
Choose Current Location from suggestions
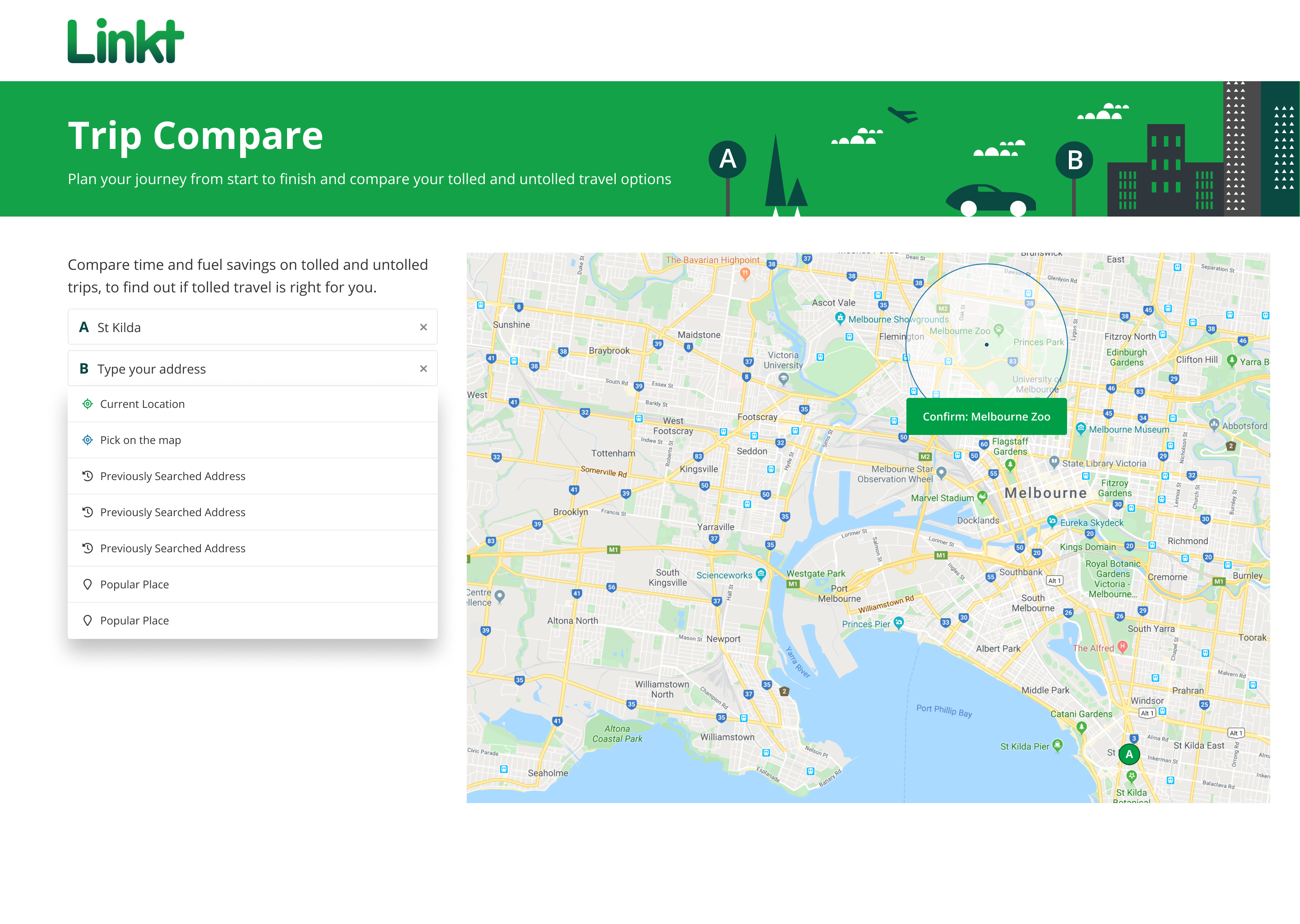252,404
